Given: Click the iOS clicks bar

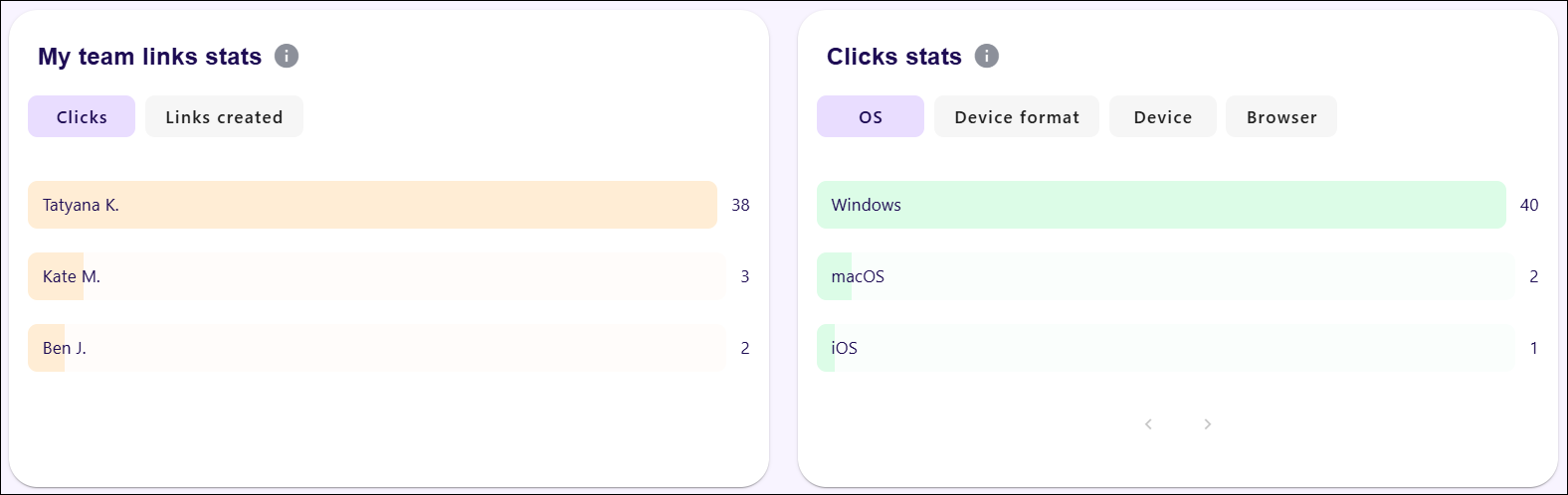Looking at the screenshot, I should coord(1164,348).
